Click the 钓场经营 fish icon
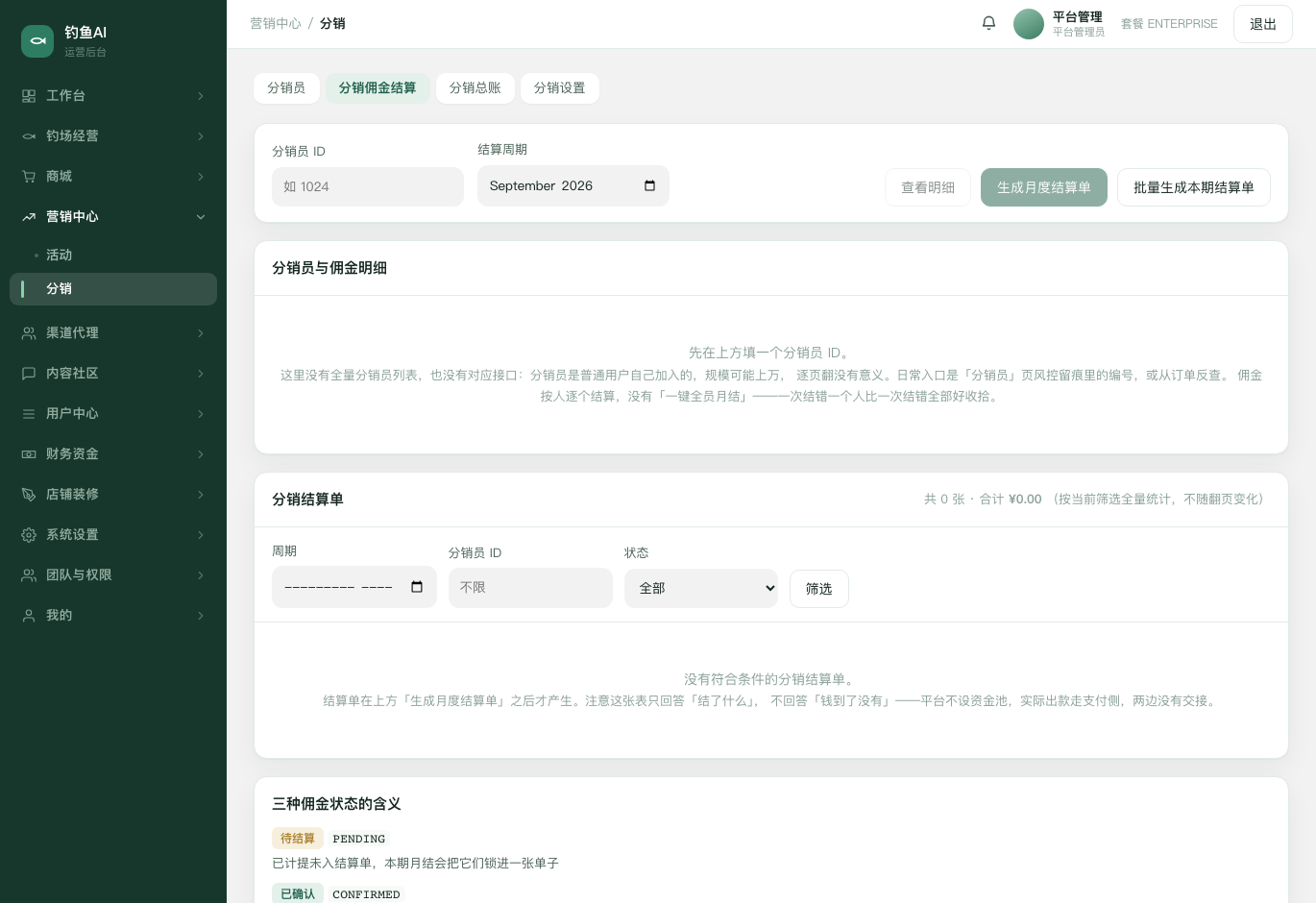This screenshot has height=903, width=1316. (29, 136)
